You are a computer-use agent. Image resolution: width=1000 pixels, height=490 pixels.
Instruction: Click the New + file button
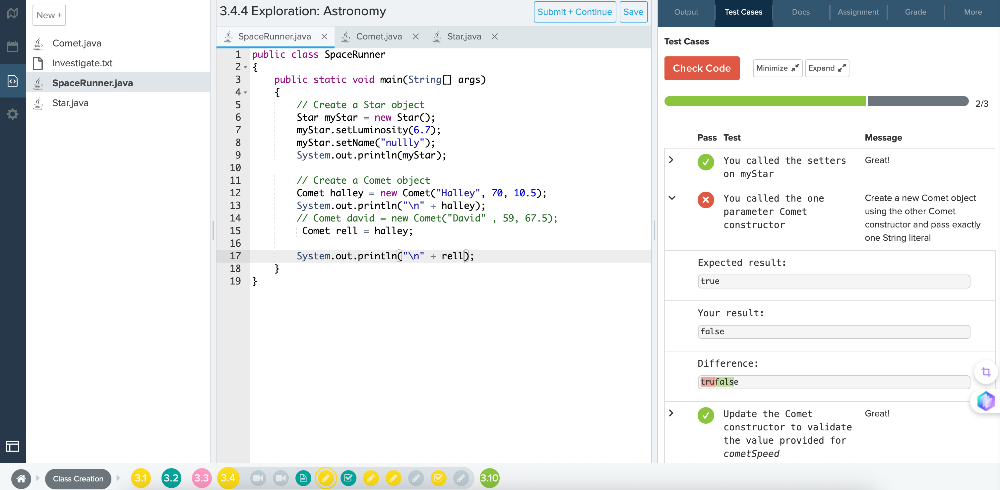[x=49, y=15]
